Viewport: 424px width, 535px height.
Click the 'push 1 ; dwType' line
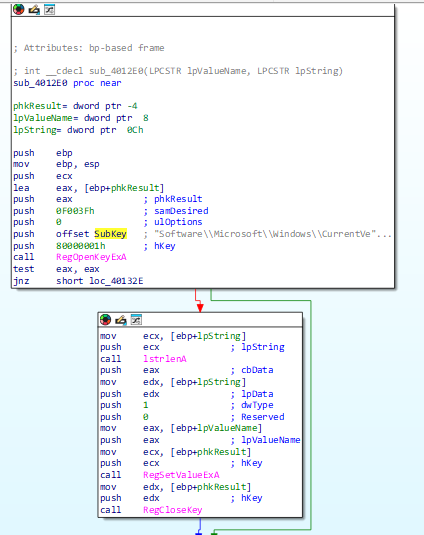click(187, 405)
